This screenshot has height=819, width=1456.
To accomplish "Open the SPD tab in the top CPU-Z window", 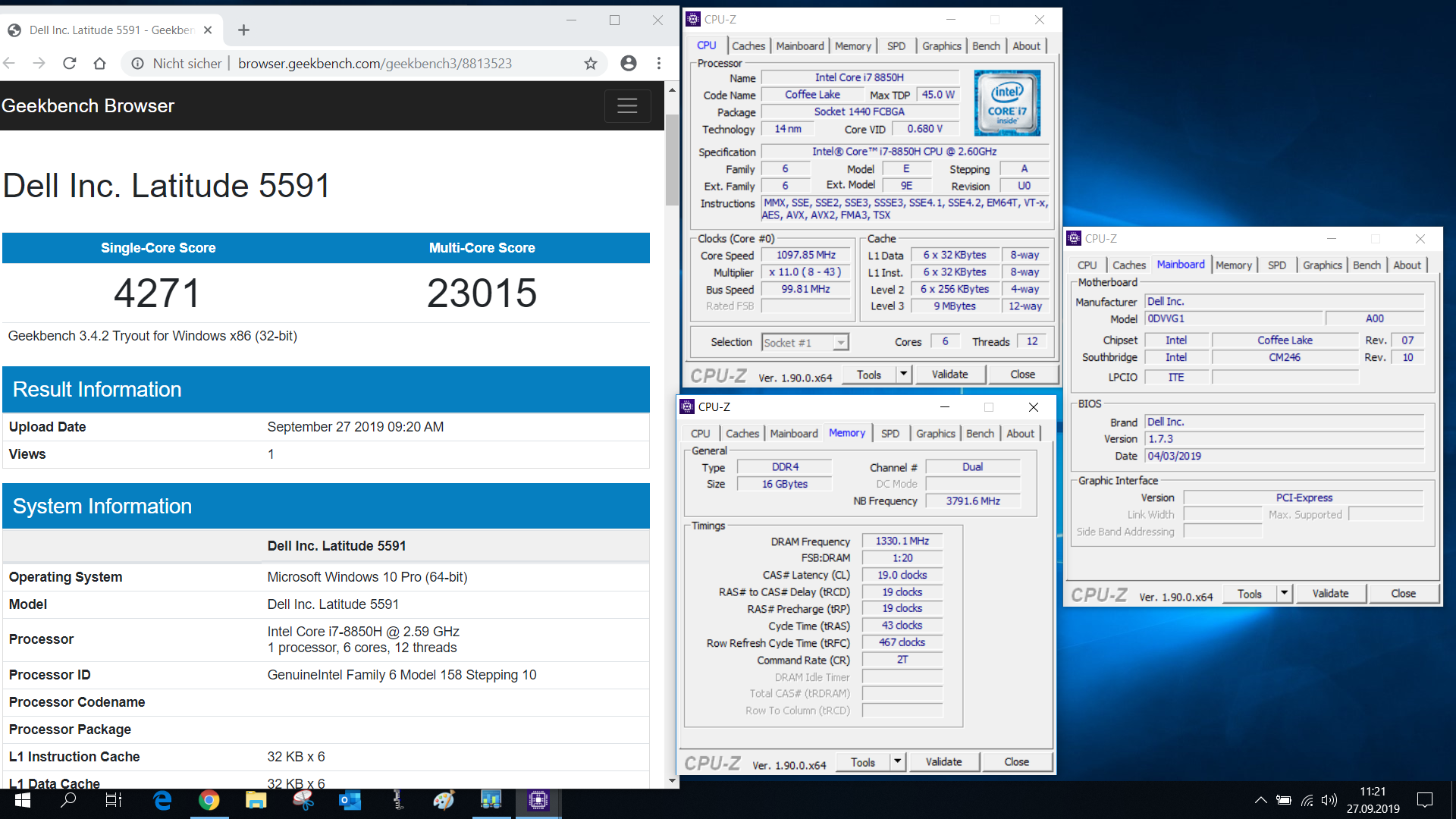I will click(x=896, y=46).
